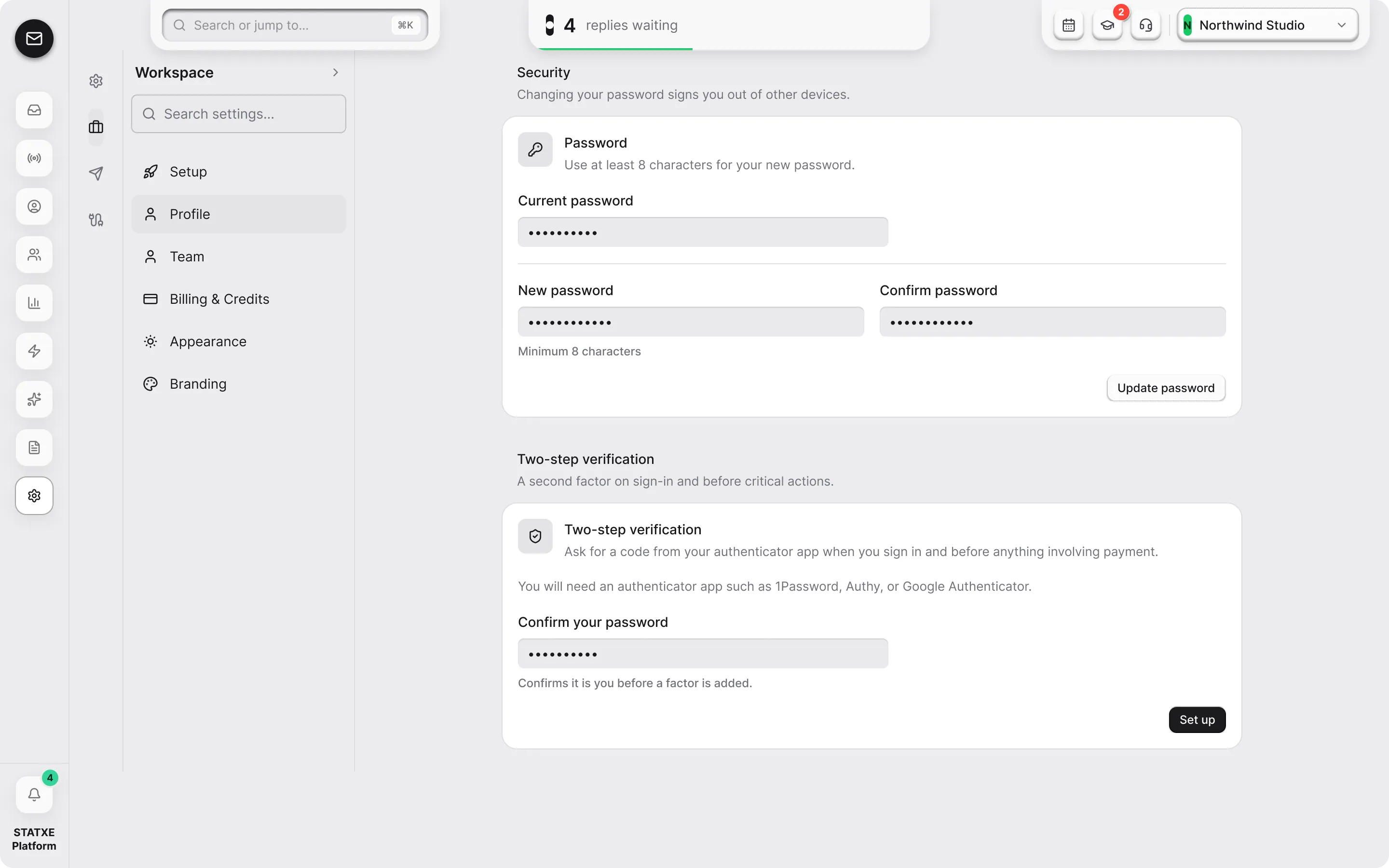The width and height of the screenshot is (1389, 868).
Task: Open the notifications bell icon
Action: point(34,795)
